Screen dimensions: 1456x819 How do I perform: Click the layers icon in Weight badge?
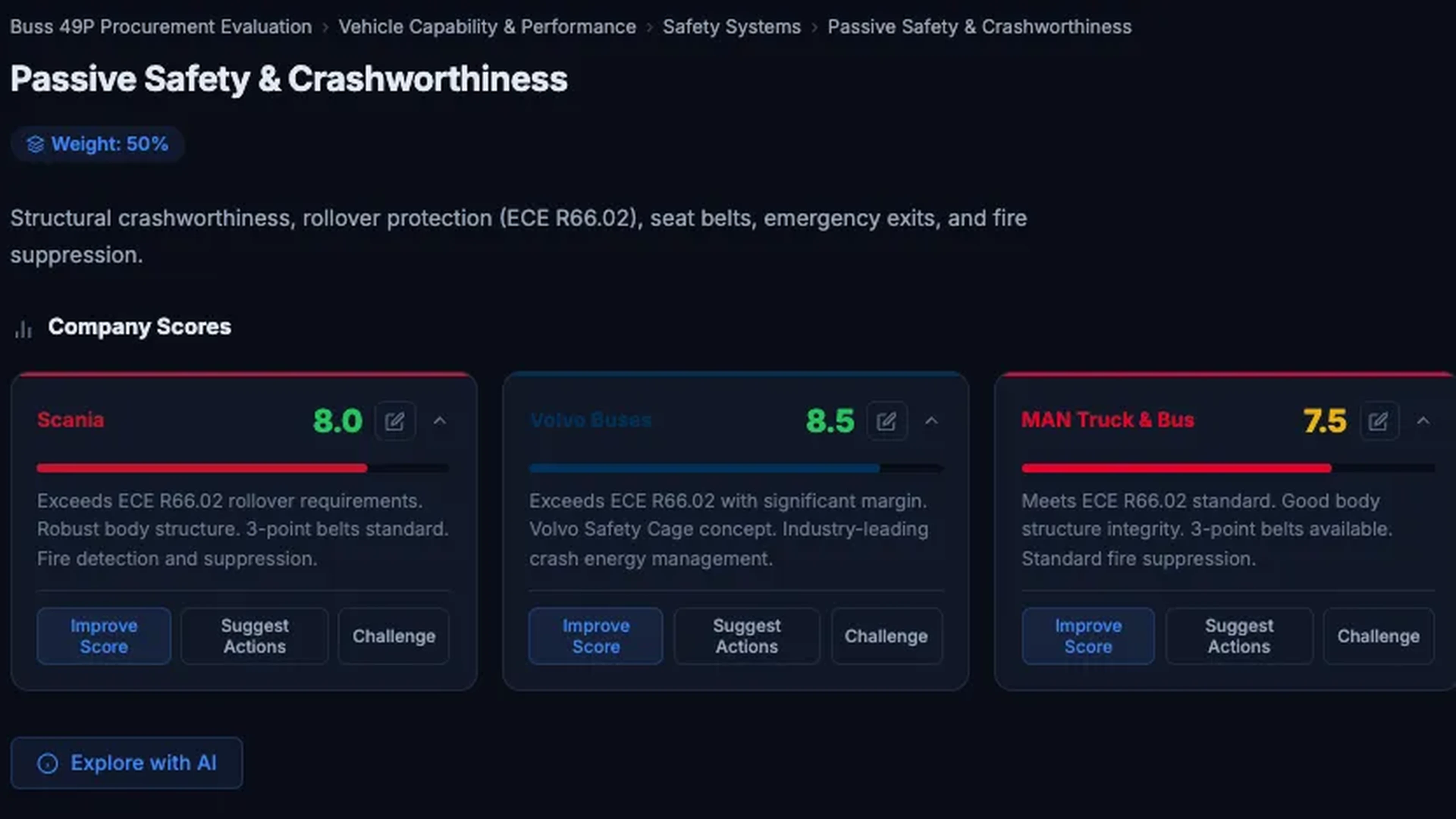point(36,144)
